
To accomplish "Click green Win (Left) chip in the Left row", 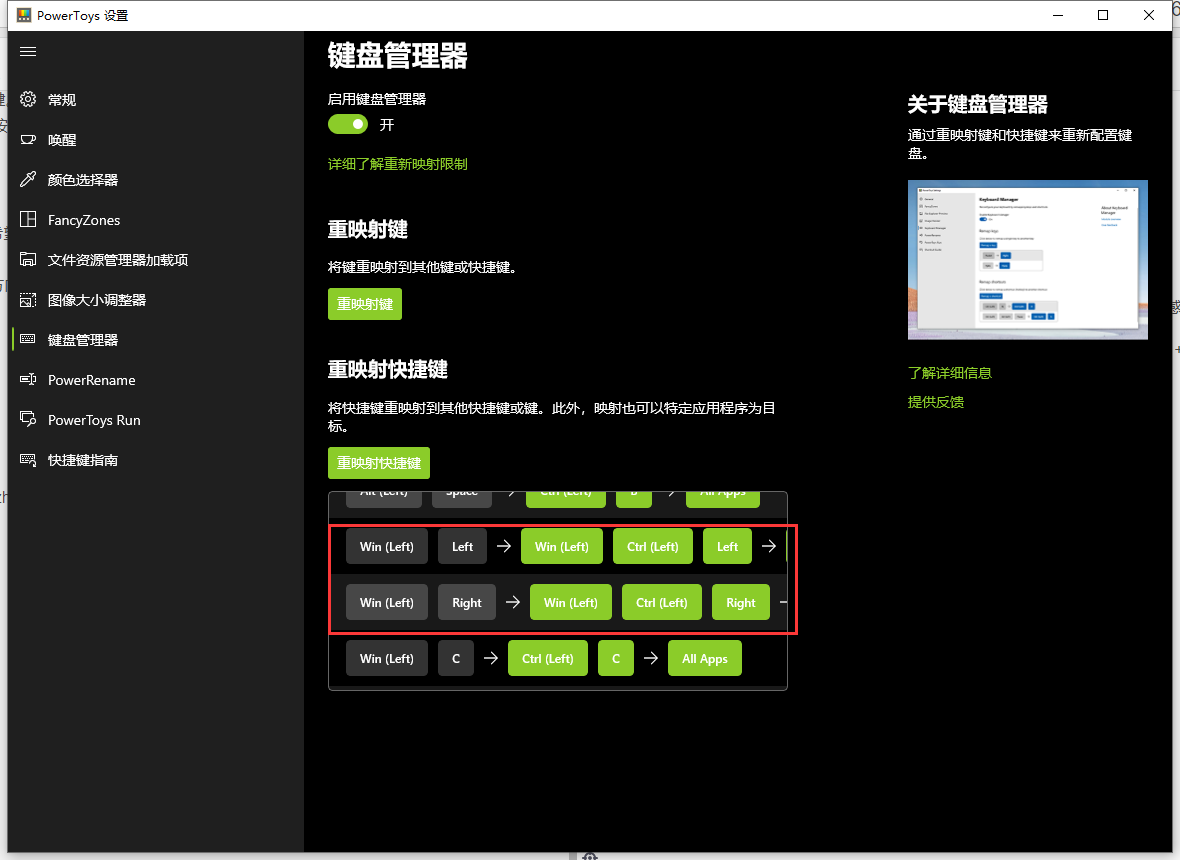I will coord(561,546).
